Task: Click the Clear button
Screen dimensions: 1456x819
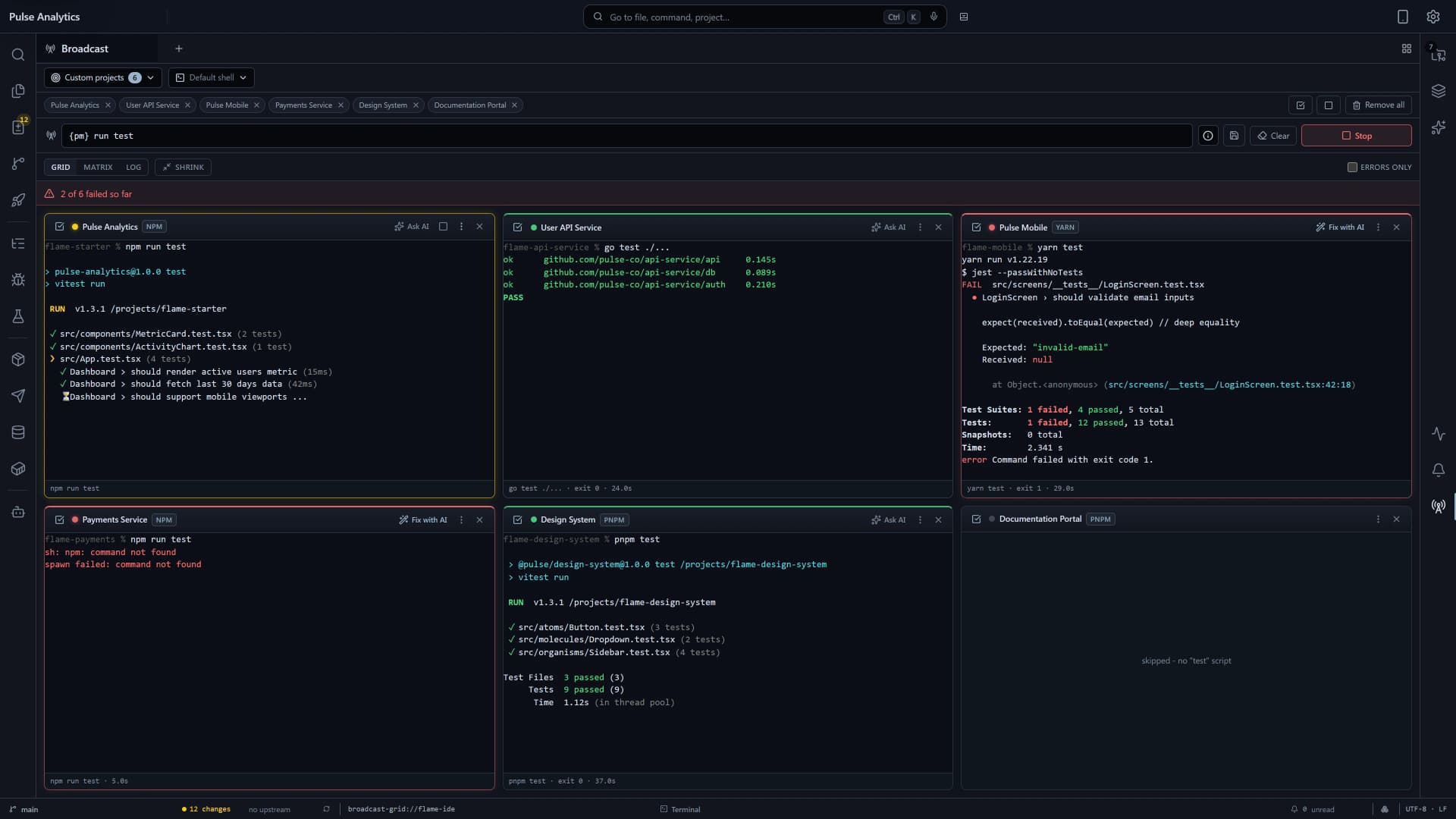Action: pos(1273,136)
